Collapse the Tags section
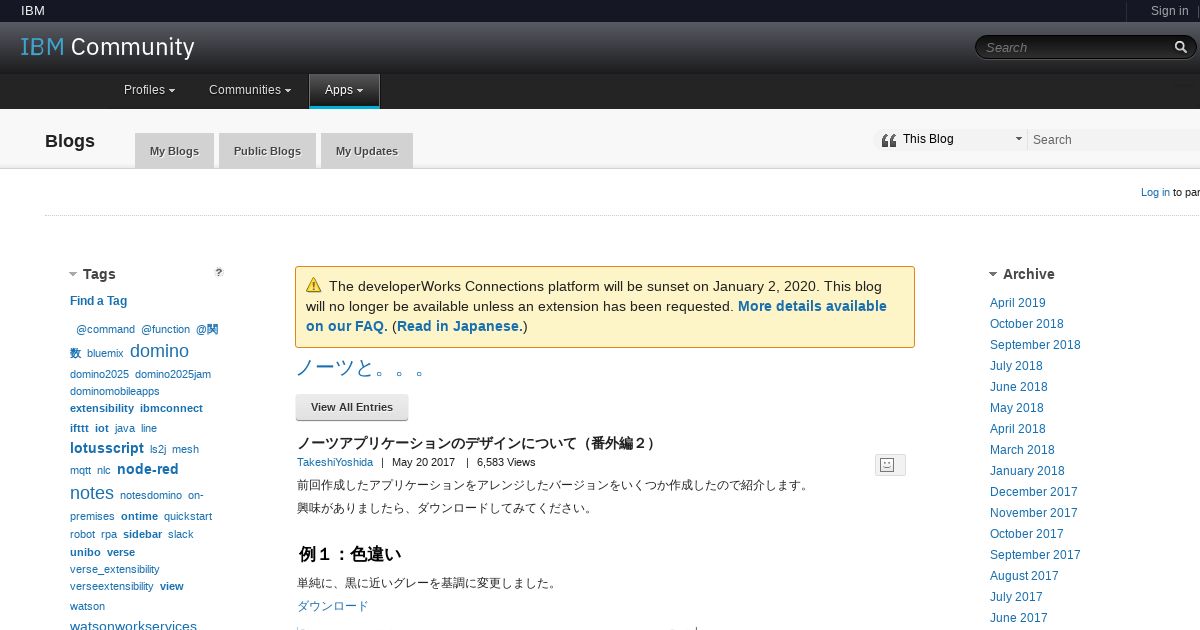Viewport: 1200px width, 630px height. [73, 274]
